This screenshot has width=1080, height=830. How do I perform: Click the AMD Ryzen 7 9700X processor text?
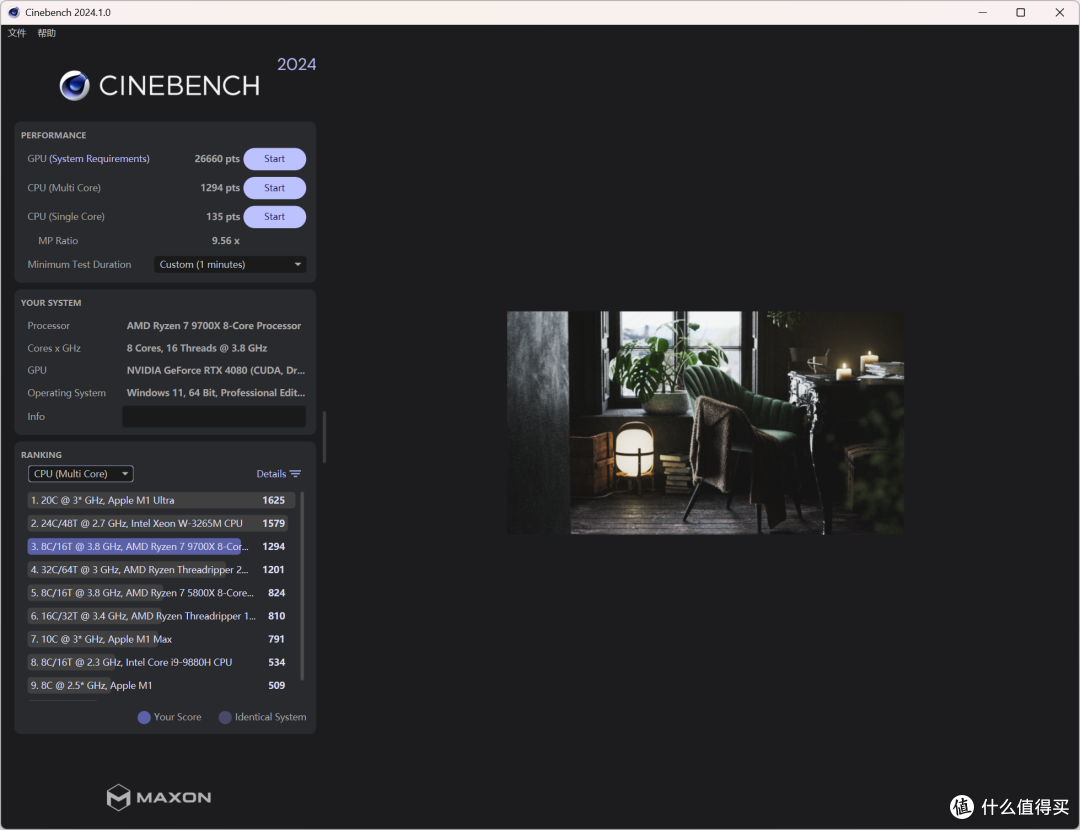214,326
